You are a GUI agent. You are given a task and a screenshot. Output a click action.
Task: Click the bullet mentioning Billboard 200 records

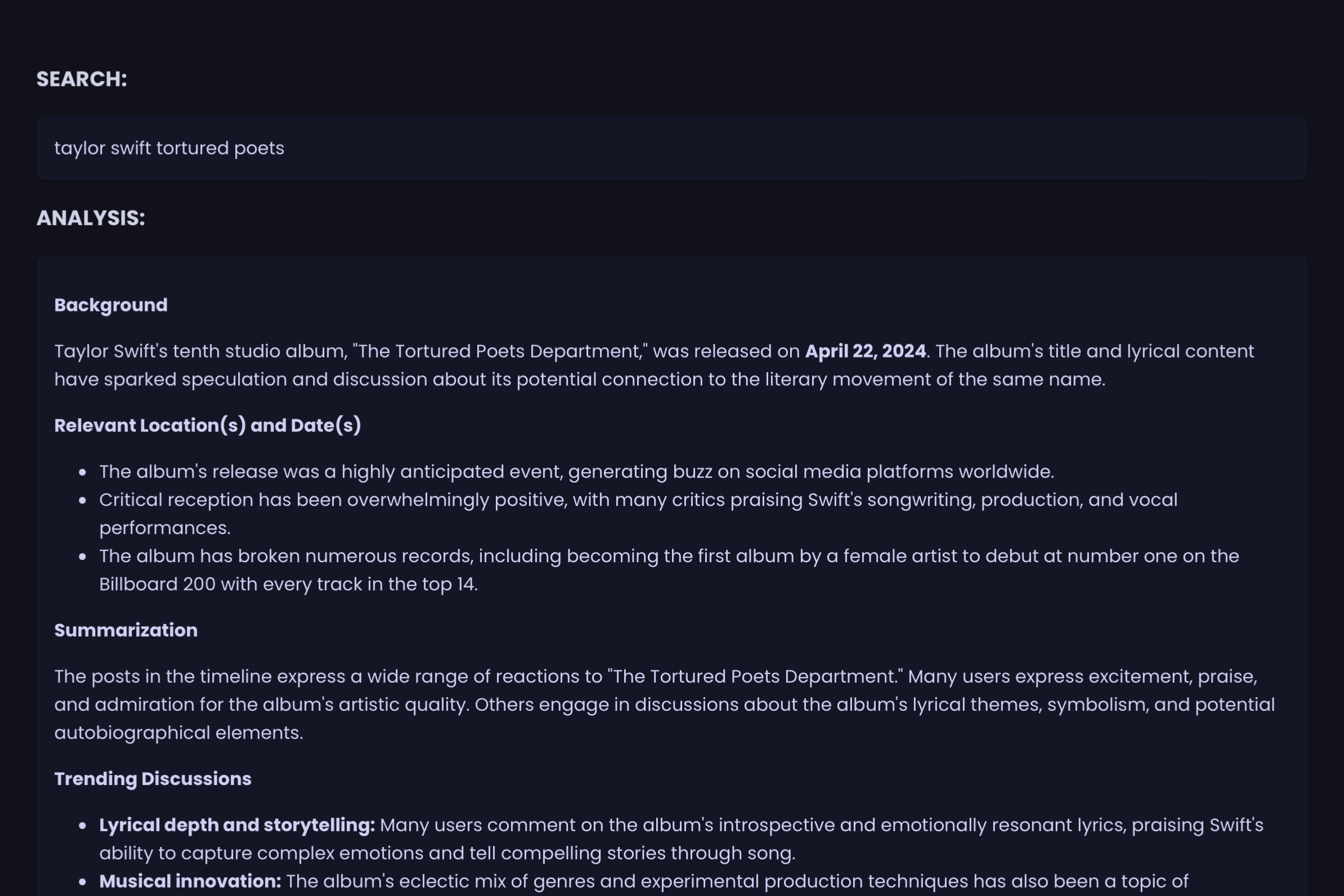pyautogui.click(x=669, y=556)
